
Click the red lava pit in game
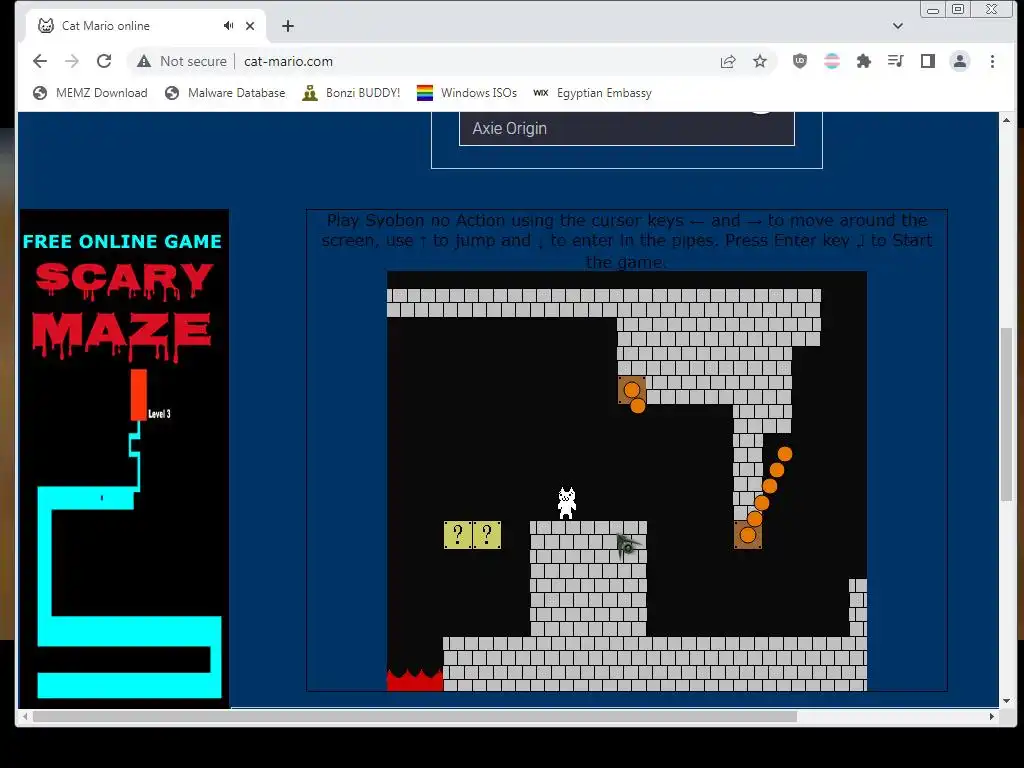[415, 680]
